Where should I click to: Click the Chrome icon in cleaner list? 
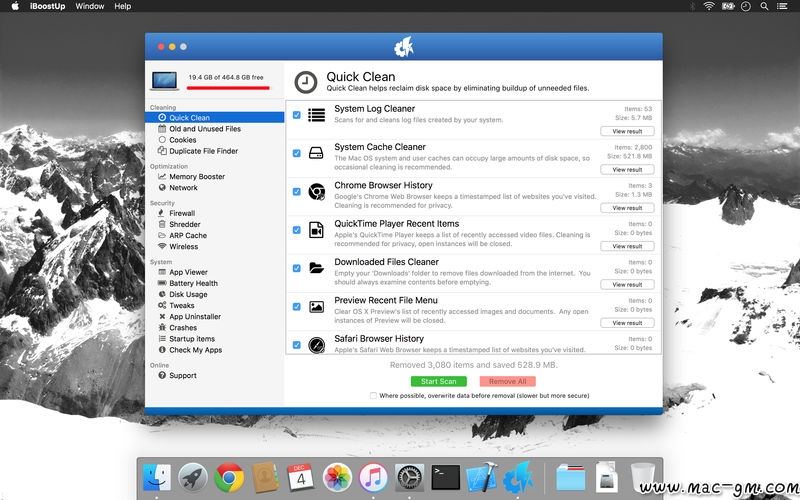point(316,191)
